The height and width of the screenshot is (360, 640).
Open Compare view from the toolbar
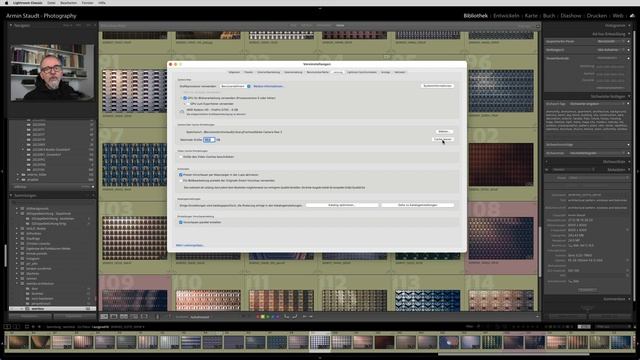pos(124,316)
